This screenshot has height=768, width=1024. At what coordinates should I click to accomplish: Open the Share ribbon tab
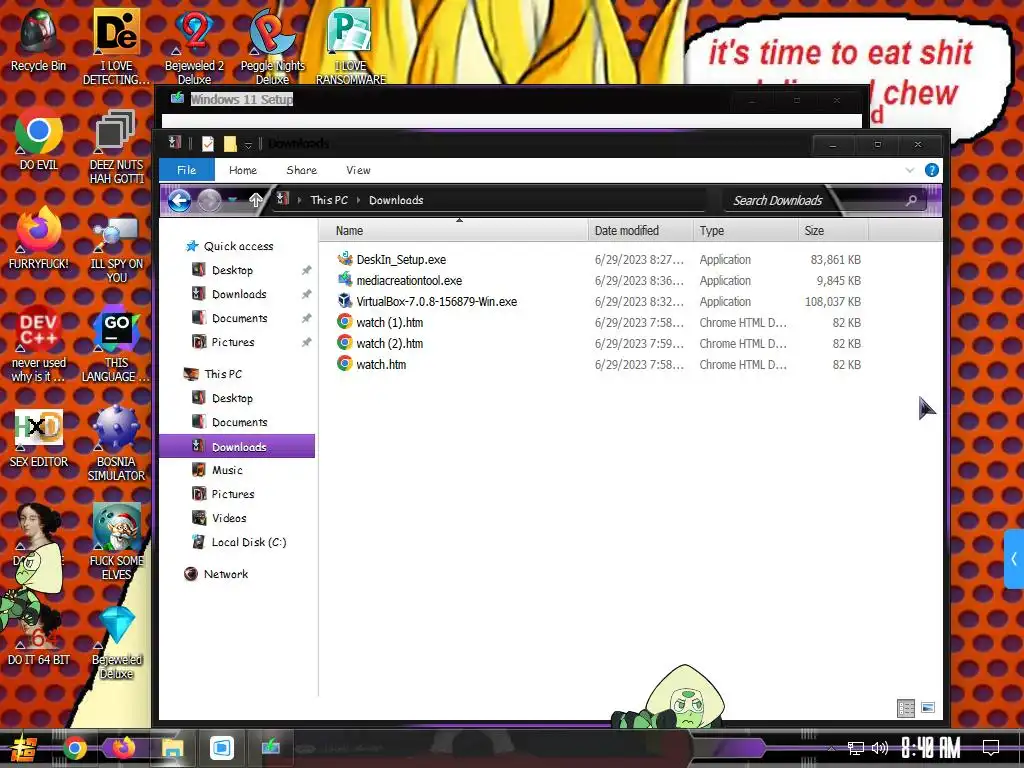click(x=302, y=170)
